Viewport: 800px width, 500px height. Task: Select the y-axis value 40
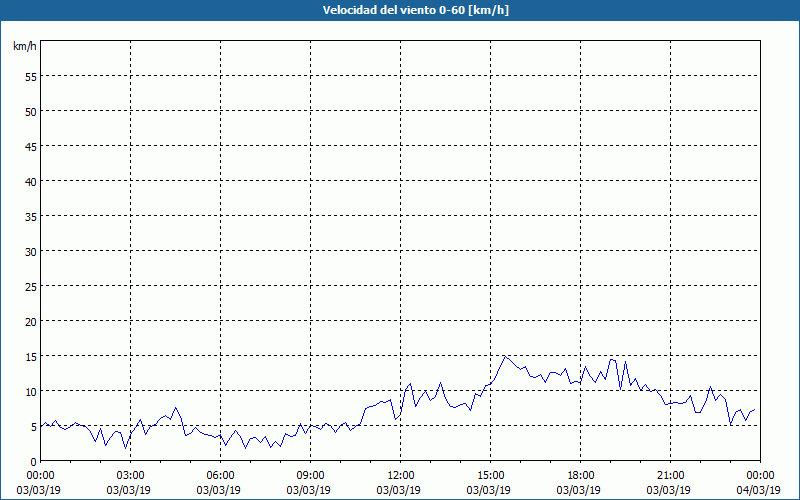31,181
